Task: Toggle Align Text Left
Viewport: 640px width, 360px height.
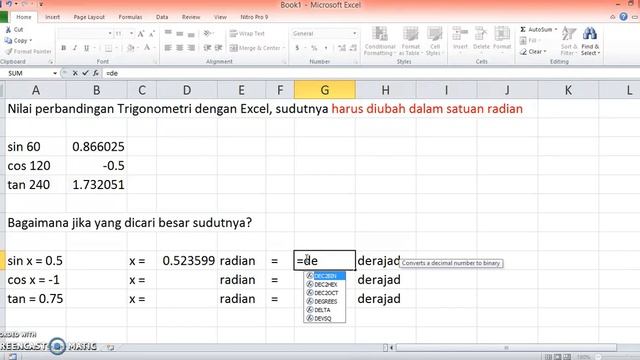Action: pos(168,48)
